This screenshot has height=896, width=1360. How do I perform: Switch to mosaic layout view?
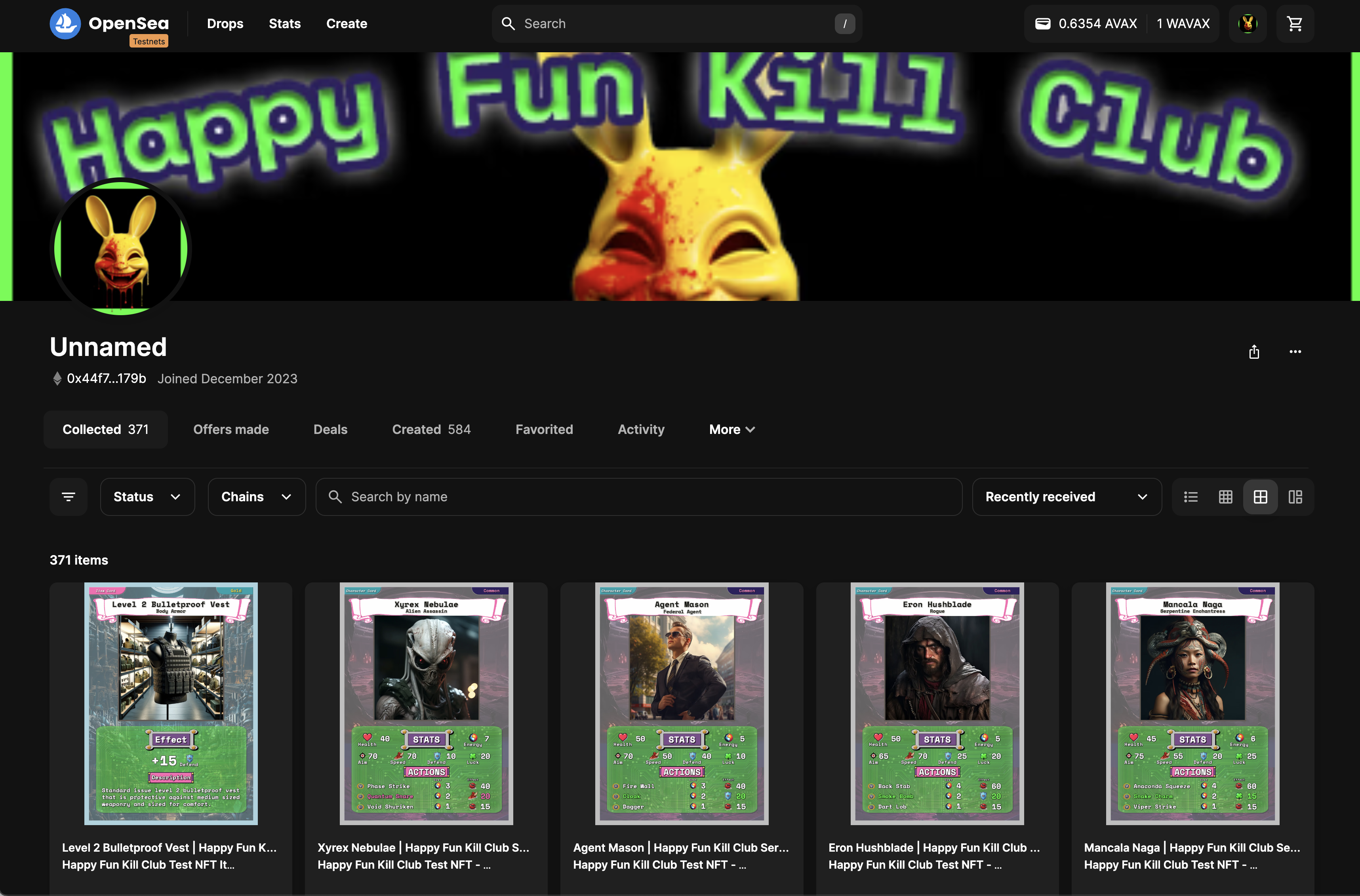(x=1295, y=497)
